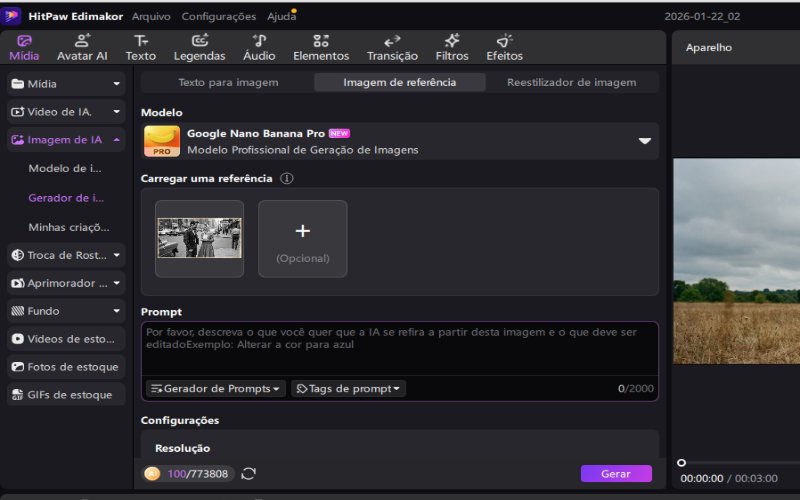Viewport: 800px width, 500px height.
Task: Collapse the Imagem de IA section
Action: click(117, 140)
